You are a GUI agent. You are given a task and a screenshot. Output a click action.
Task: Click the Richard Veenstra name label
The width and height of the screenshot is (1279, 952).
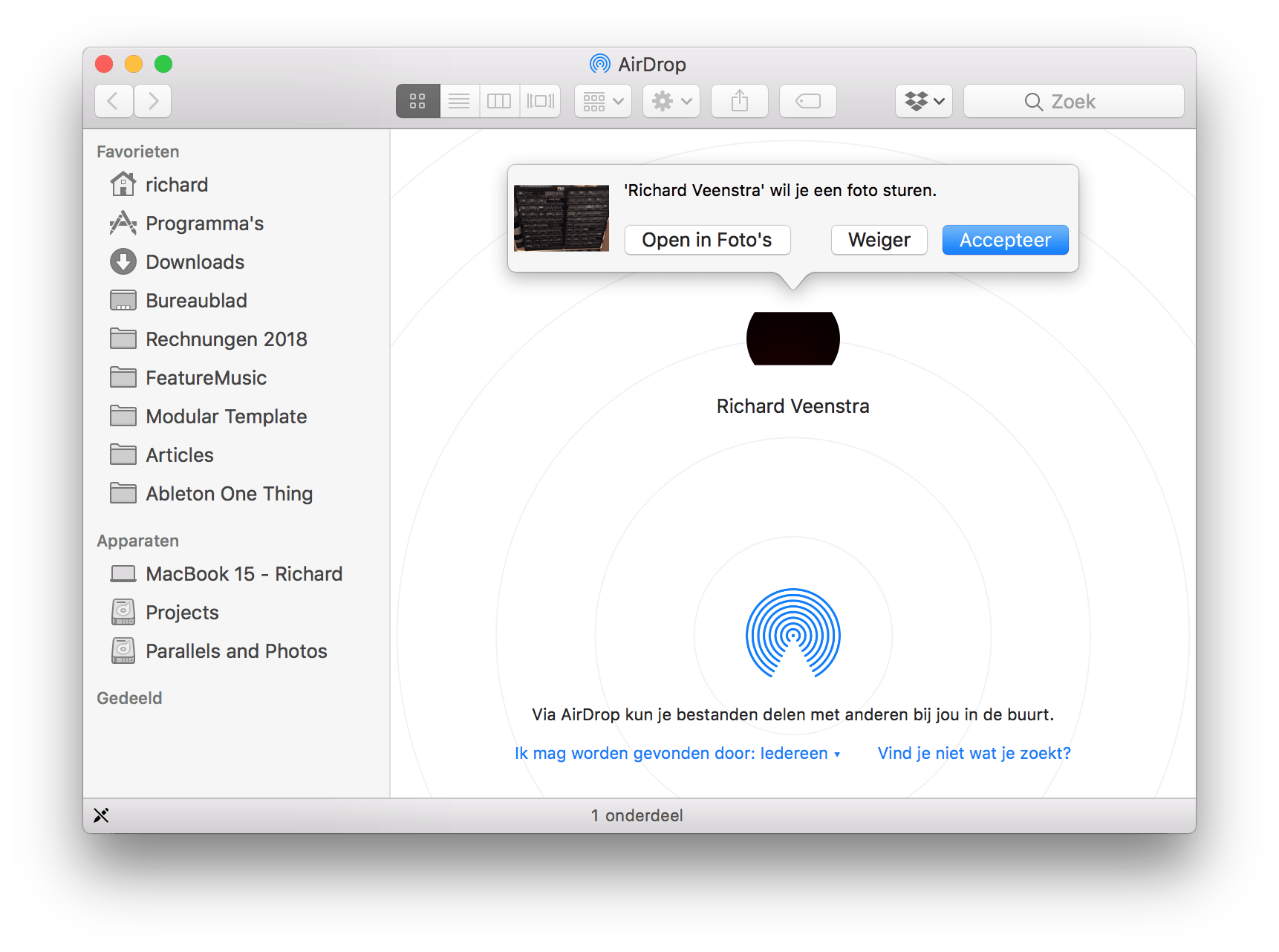pos(793,406)
